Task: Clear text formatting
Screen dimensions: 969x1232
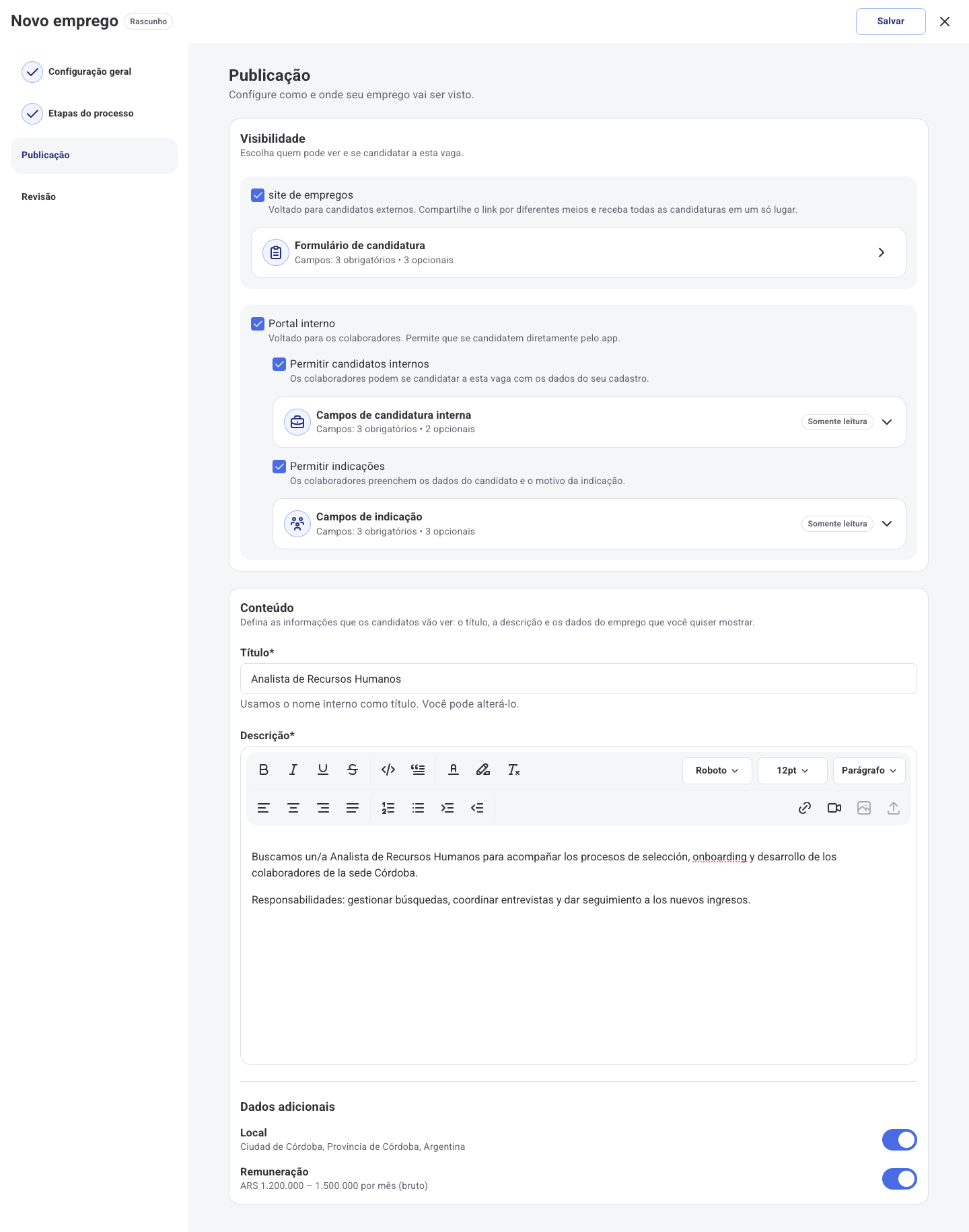Action: click(513, 769)
